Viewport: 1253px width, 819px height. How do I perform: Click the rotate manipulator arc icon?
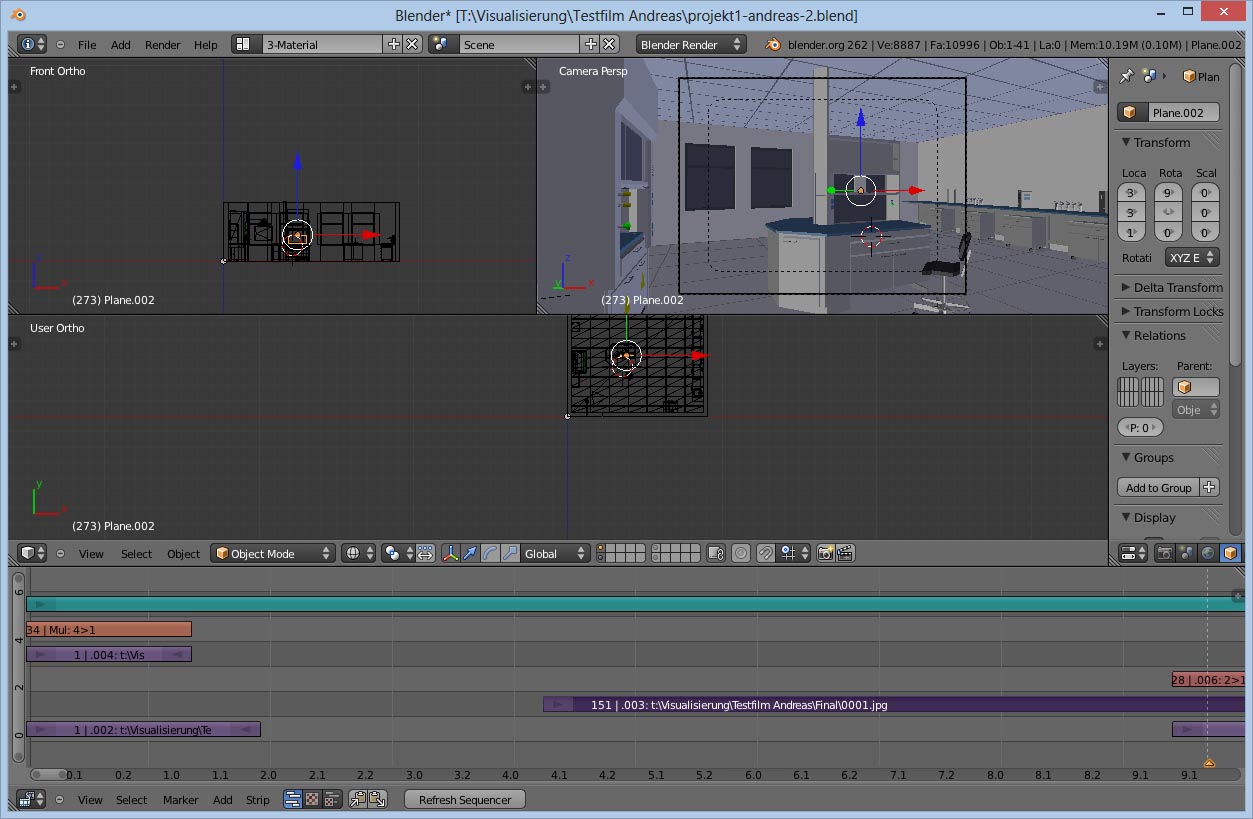pos(490,553)
